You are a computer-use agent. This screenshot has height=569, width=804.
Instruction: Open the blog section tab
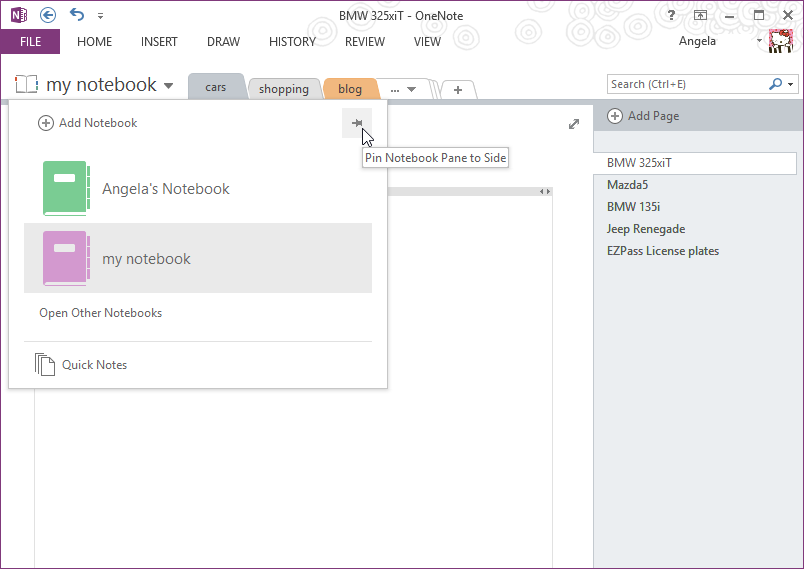350,89
